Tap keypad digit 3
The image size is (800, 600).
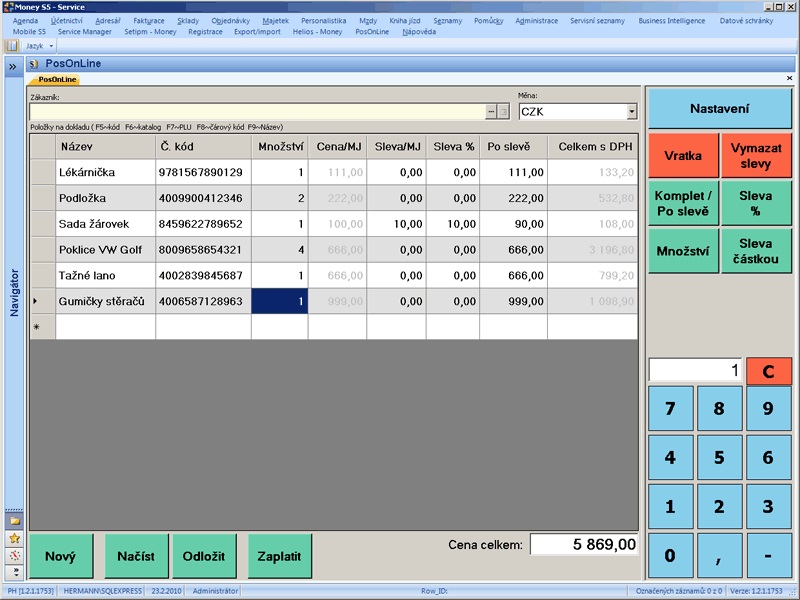(x=768, y=506)
